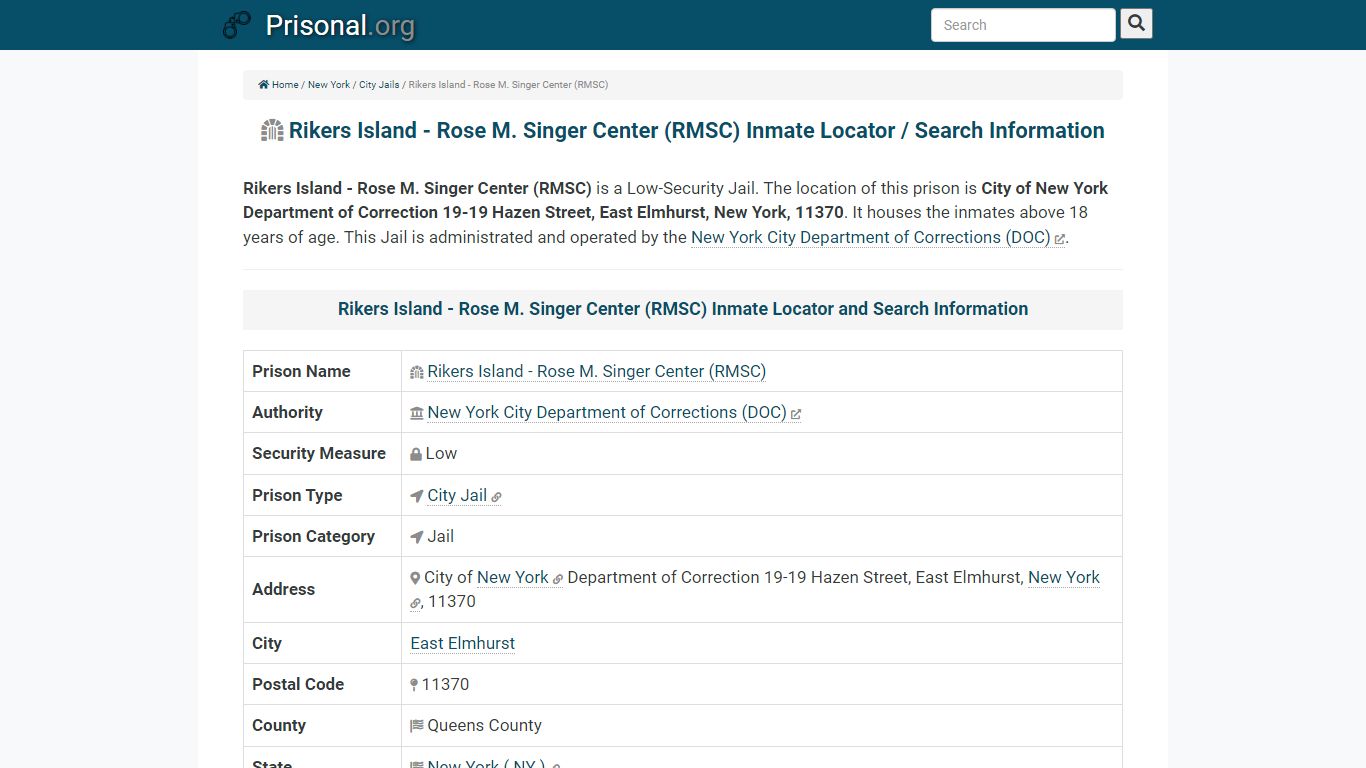Select the 11370 postal code value

click(445, 684)
